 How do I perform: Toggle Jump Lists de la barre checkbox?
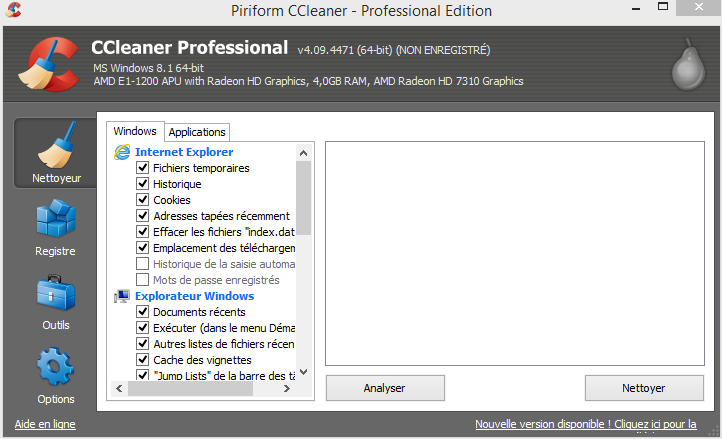pyautogui.click(x=142, y=375)
